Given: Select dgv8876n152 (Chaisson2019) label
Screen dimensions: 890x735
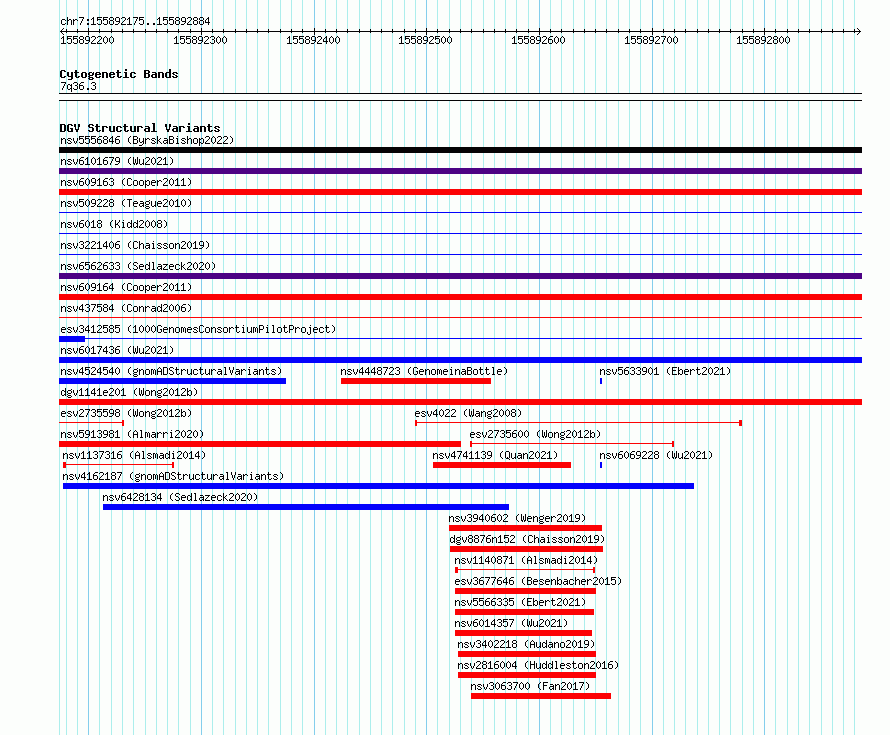Looking at the screenshot, I should (527, 539).
